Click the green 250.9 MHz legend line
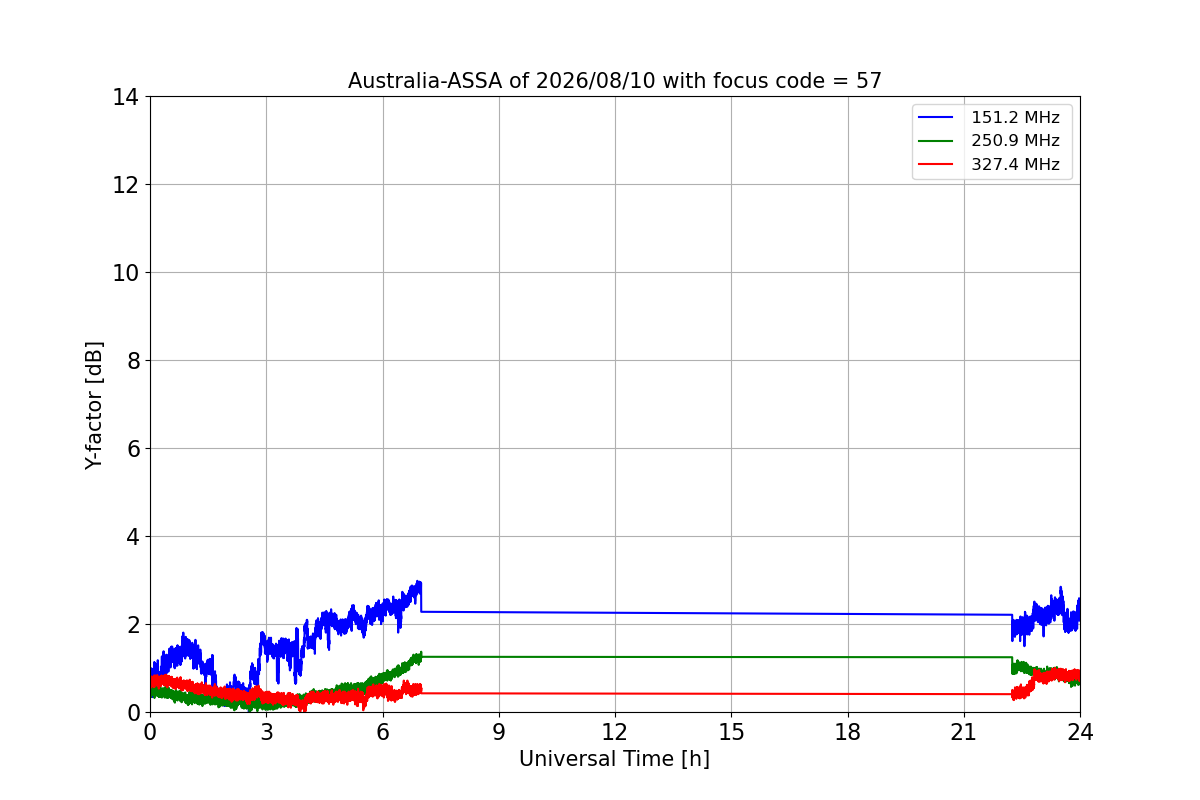Screen dimensions: 1200x800 click(x=937, y=141)
